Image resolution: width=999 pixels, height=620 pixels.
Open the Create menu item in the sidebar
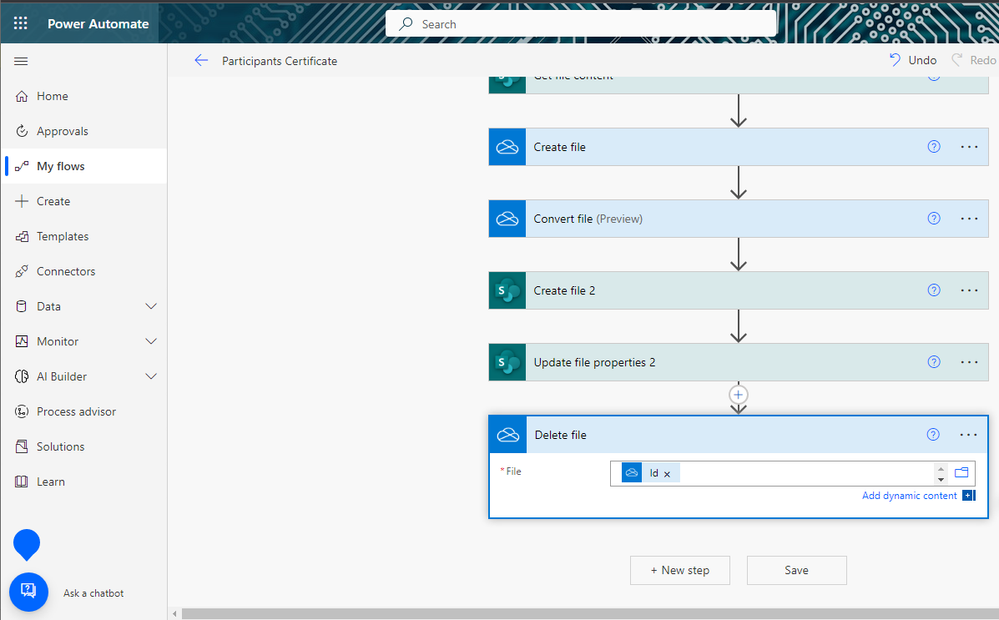pyautogui.click(x=84, y=201)
